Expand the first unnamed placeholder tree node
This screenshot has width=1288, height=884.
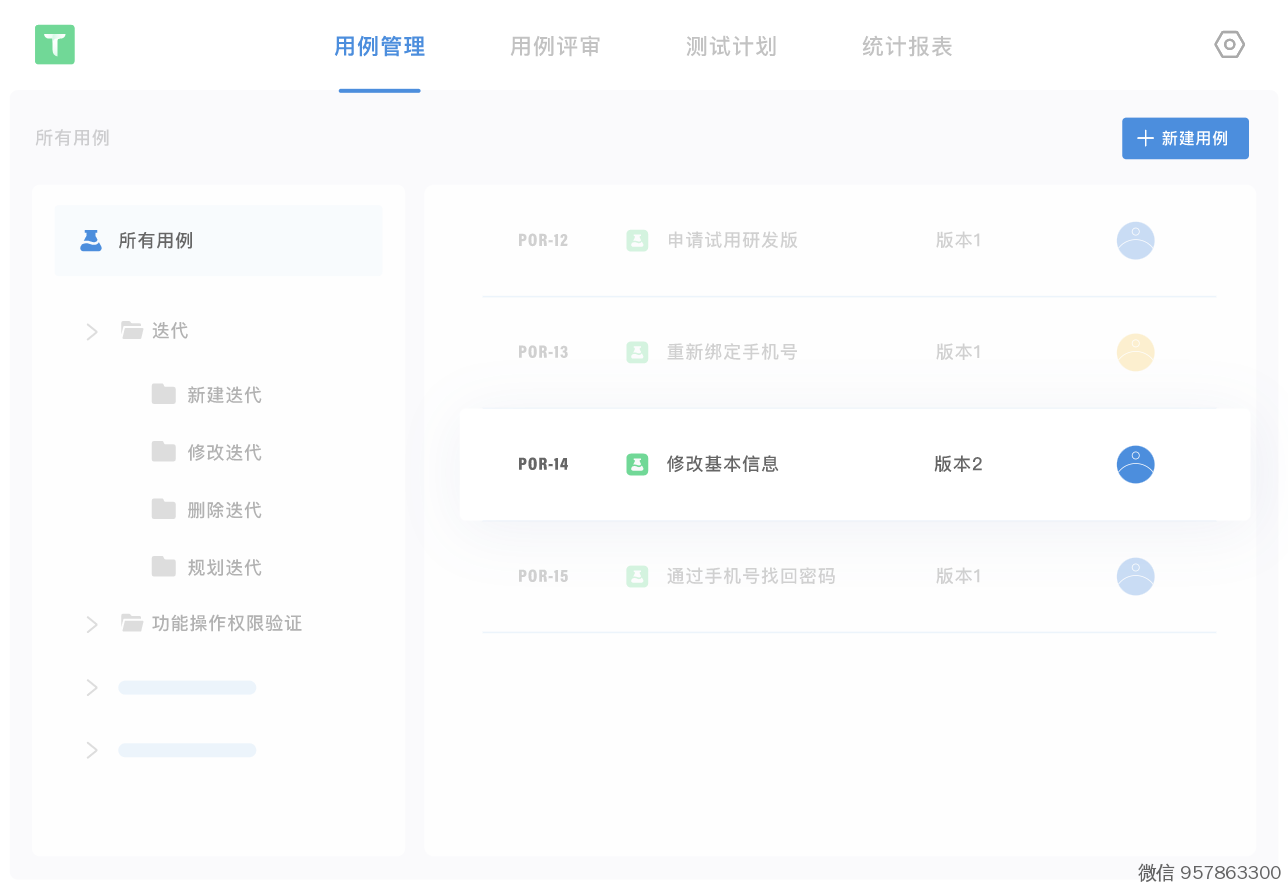coord(92,688)
